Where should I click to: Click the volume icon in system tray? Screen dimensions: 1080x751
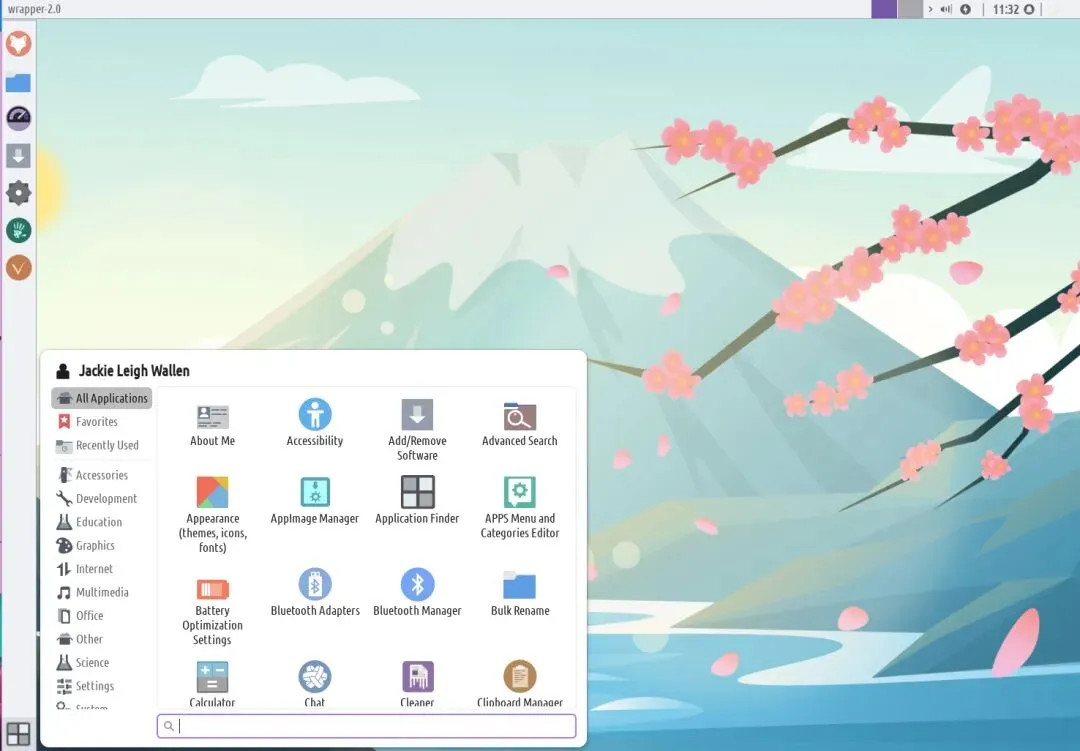point(946,10)
